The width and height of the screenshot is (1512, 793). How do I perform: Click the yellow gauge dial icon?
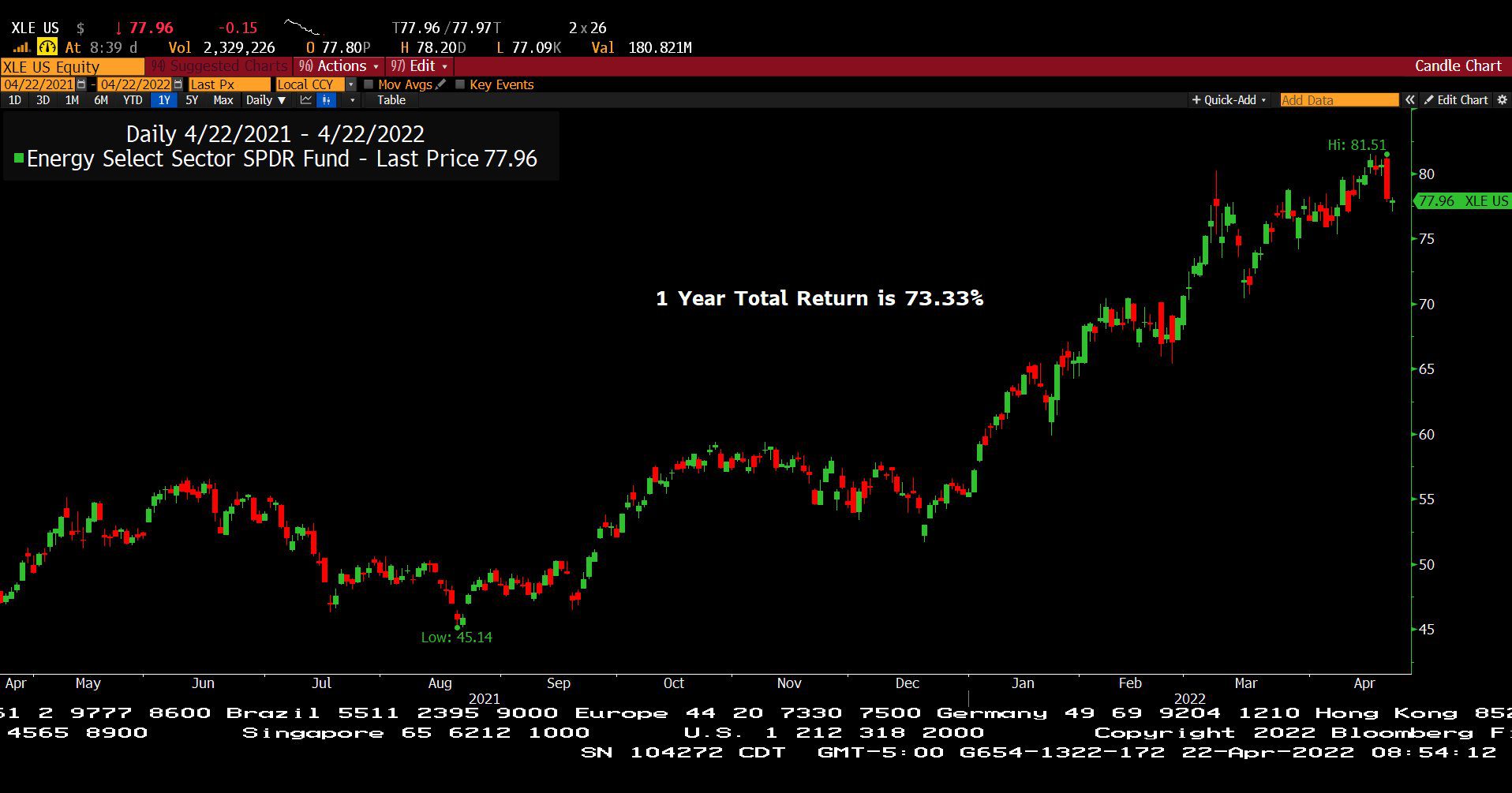[47, 47]
